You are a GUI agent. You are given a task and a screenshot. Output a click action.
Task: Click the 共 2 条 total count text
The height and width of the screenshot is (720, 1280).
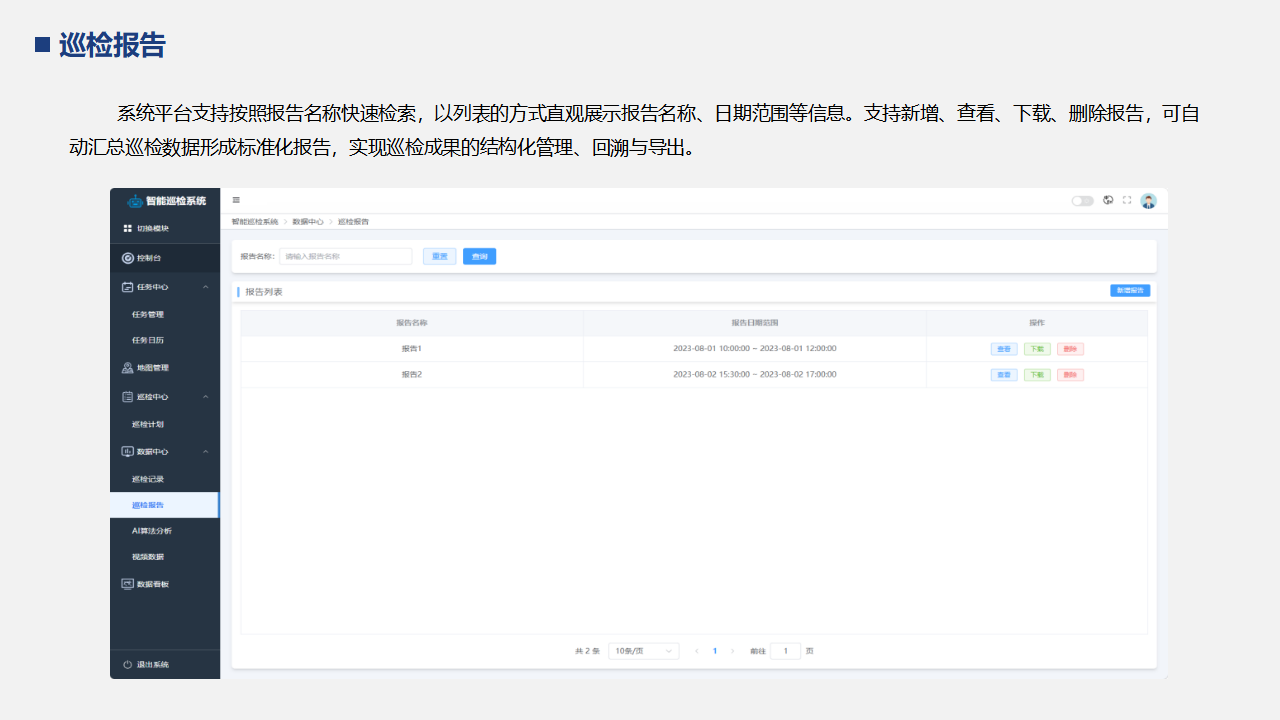coord(587,651)
